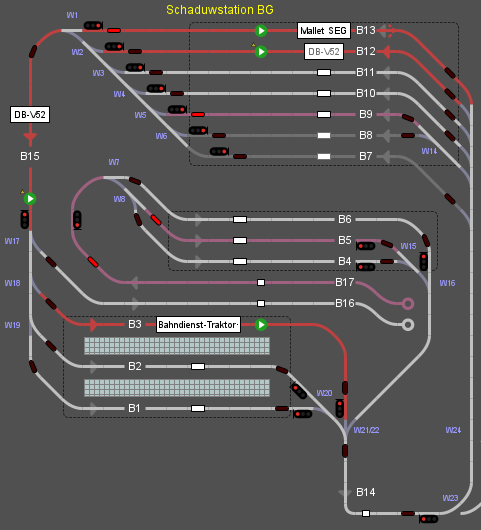Click the W24 turnout label
This screenshot has height=530, width=481.
pos(453,430)
